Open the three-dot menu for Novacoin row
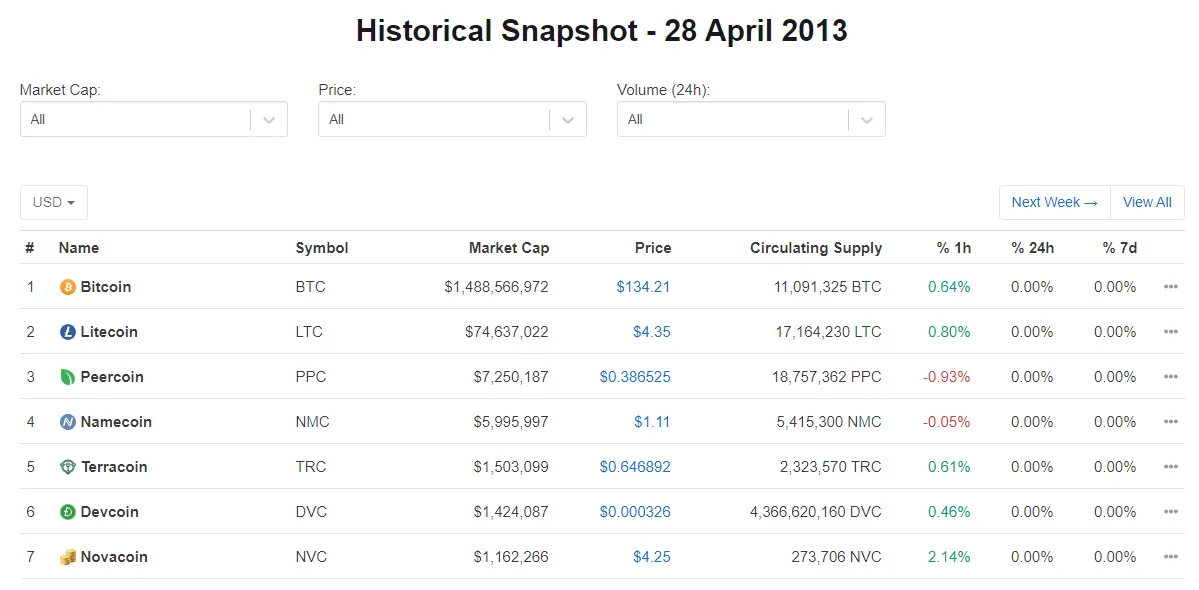This screenshot has height=590, width=1199. click(1170, 557)
